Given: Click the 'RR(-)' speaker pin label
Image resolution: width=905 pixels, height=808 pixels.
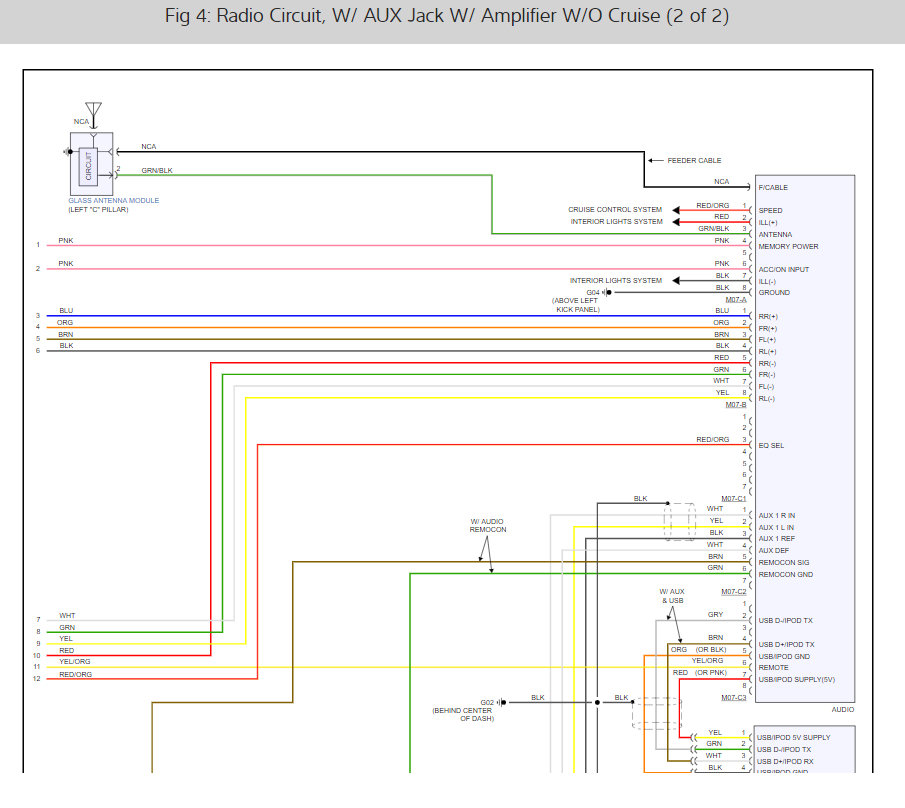Looking at the screenshot, I should (768, 364).
